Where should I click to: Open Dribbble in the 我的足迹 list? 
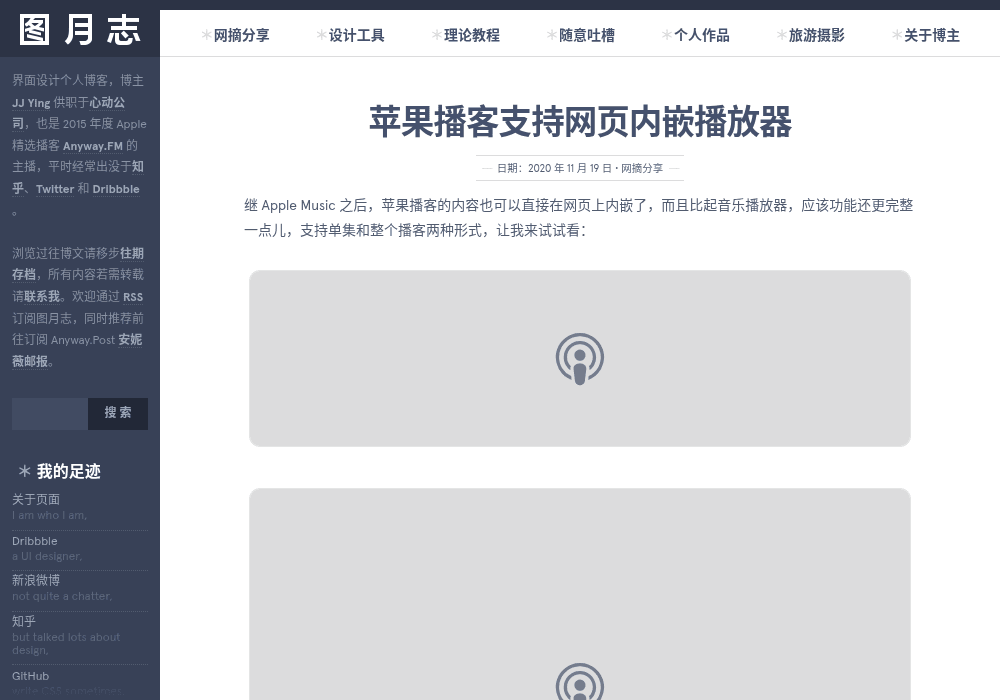pyautogui.click(x=34, y=541)
